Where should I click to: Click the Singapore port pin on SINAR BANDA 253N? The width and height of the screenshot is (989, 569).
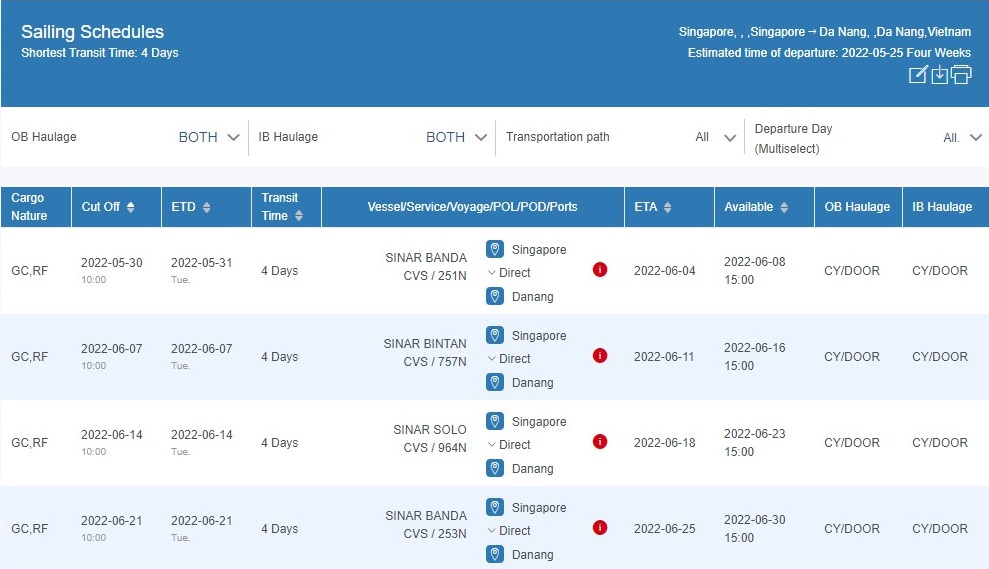[495, 507]
